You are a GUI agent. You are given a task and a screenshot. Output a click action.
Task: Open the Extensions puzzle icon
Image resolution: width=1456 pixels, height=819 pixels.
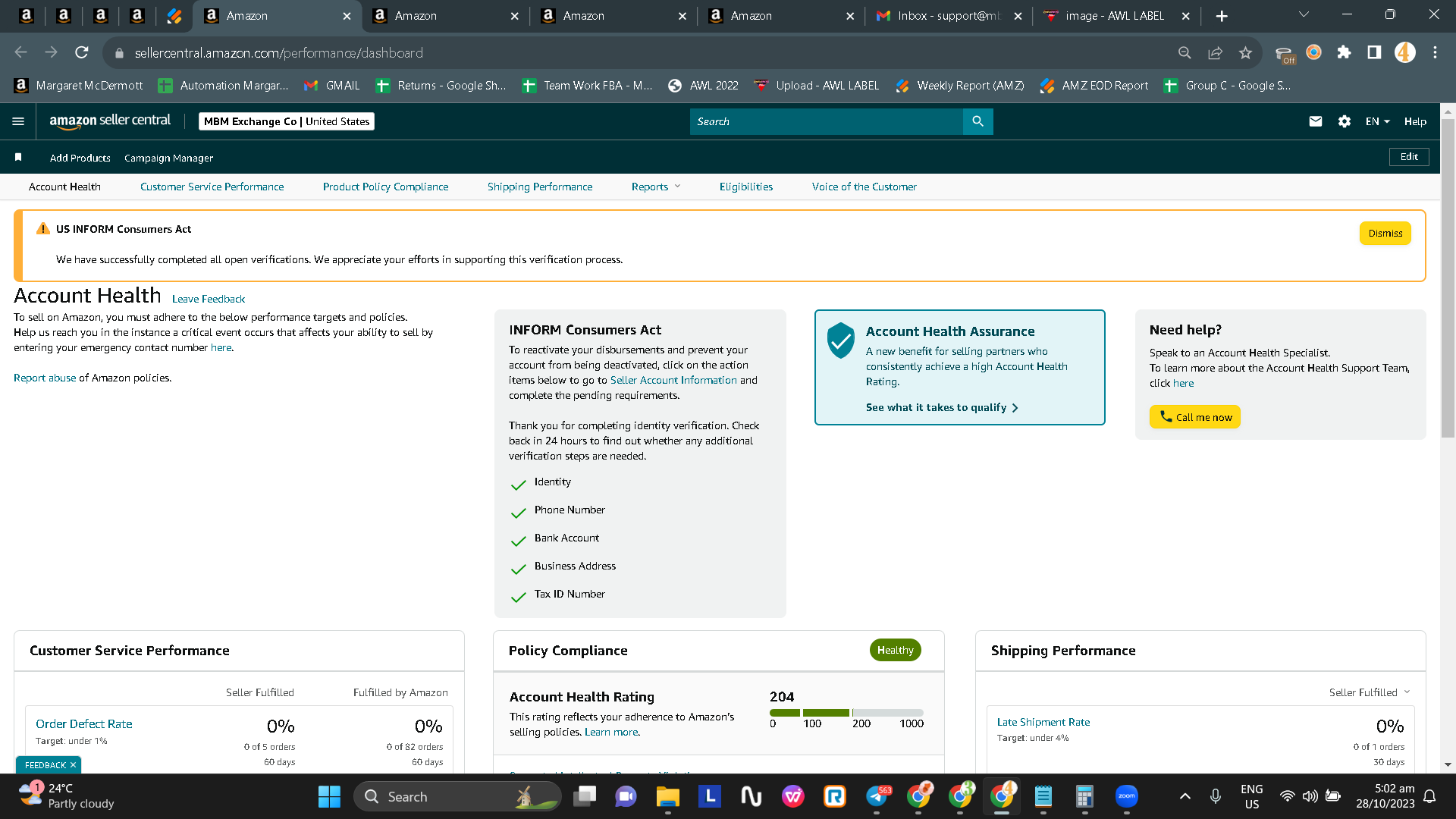1345,52
